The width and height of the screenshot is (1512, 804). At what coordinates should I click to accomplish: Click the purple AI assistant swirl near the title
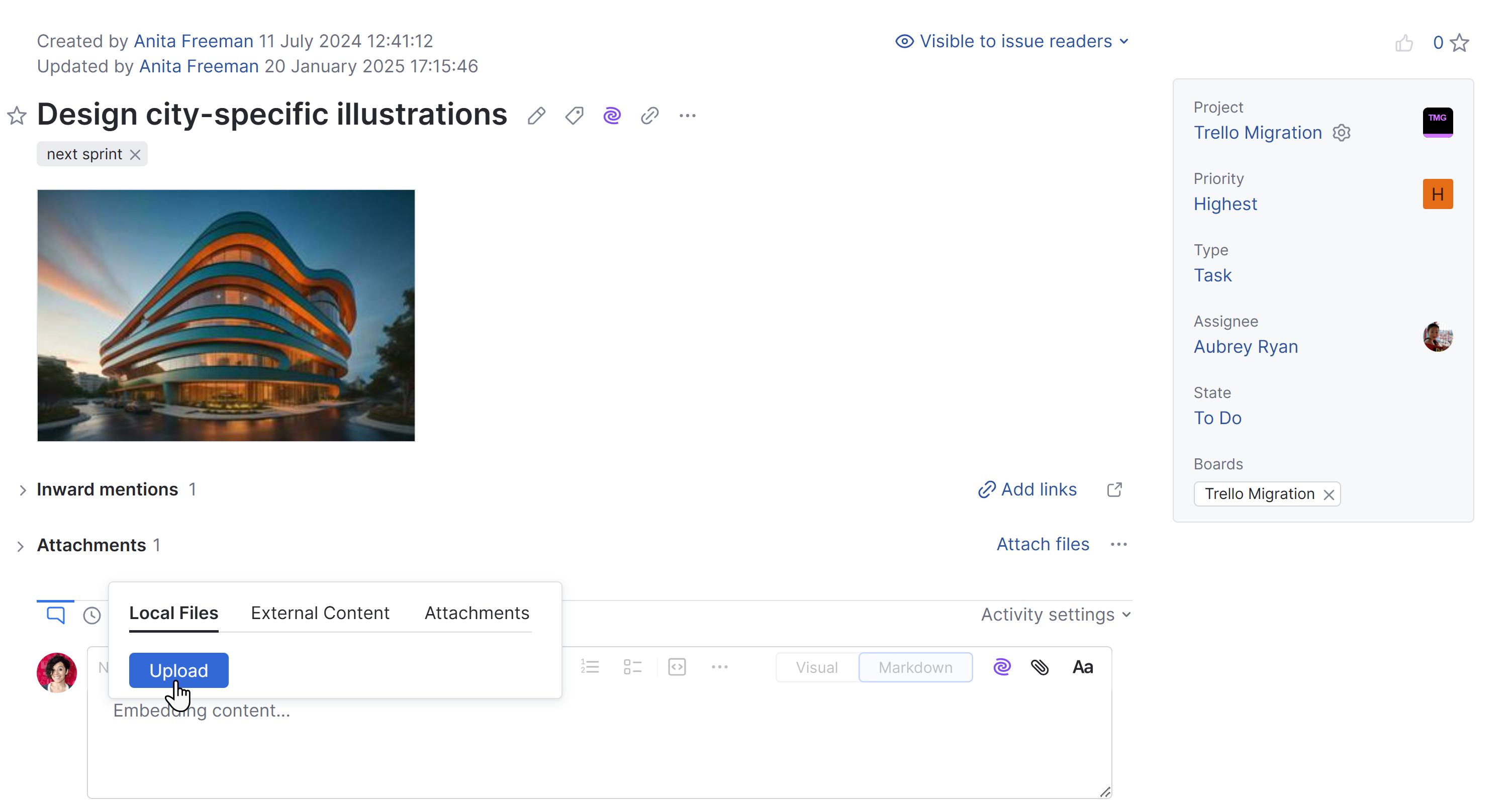[x=612, y=116]
